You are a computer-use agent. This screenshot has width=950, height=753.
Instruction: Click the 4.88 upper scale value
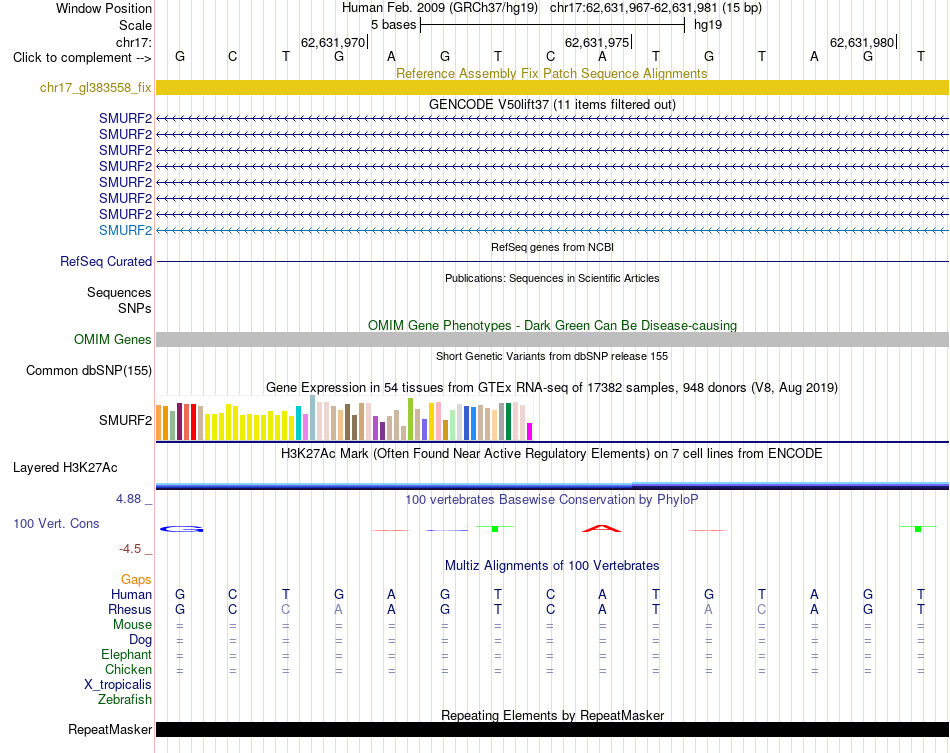click(128, 499)
